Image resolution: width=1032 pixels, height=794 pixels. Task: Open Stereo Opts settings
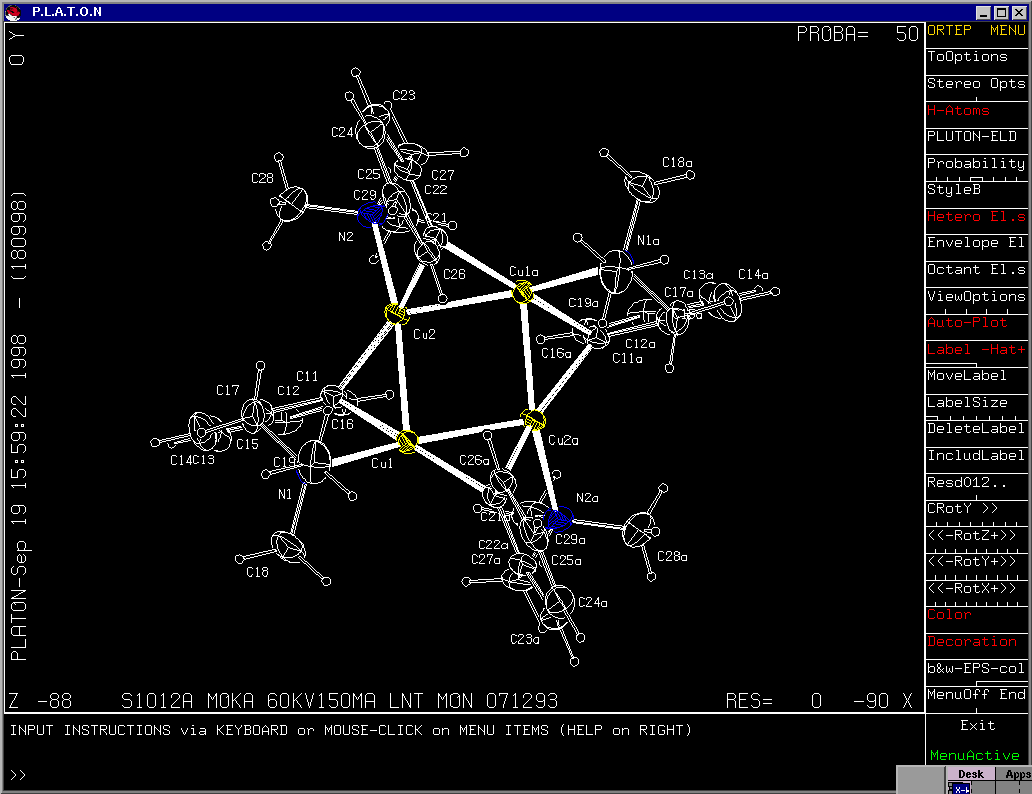[976, 84]
